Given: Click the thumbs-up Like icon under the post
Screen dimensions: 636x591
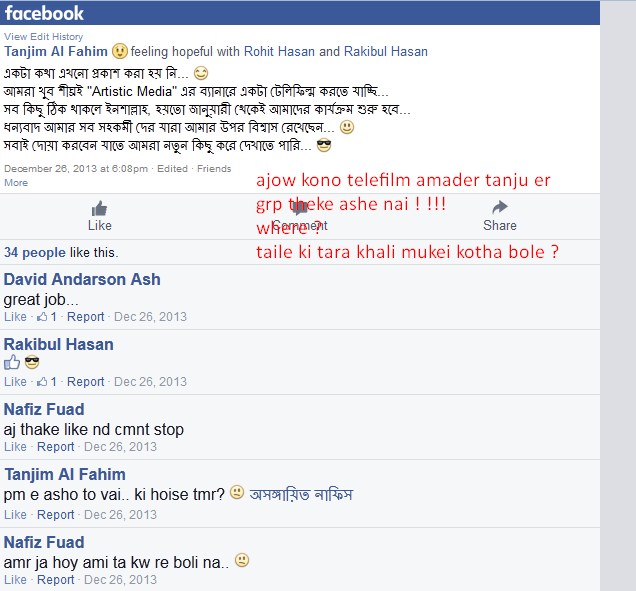Looking at the screenshot, I should (99, 209).
